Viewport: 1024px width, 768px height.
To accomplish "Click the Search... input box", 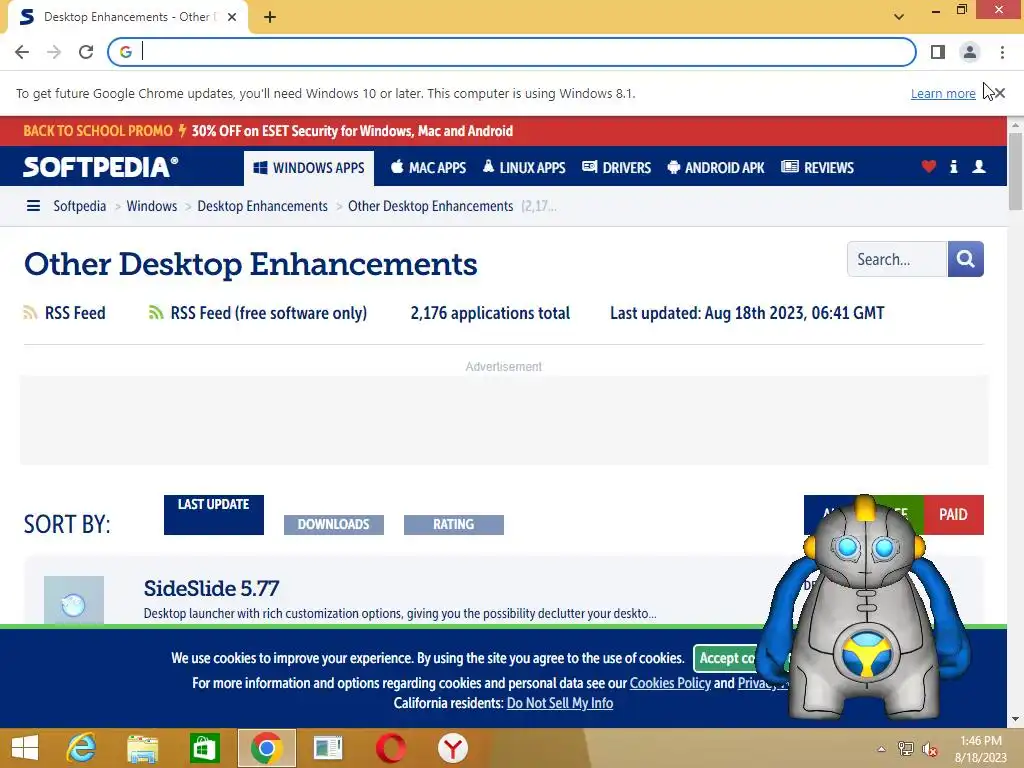I will pos(897,259).
